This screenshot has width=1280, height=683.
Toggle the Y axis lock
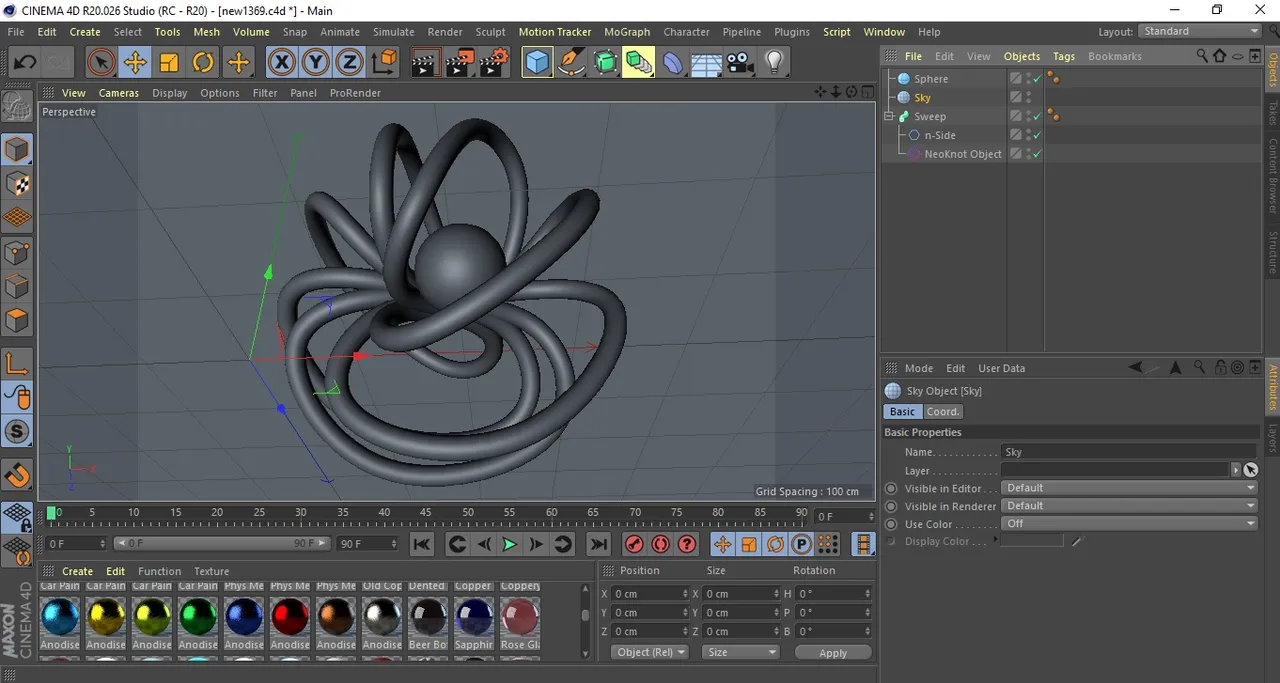point(316,63)
